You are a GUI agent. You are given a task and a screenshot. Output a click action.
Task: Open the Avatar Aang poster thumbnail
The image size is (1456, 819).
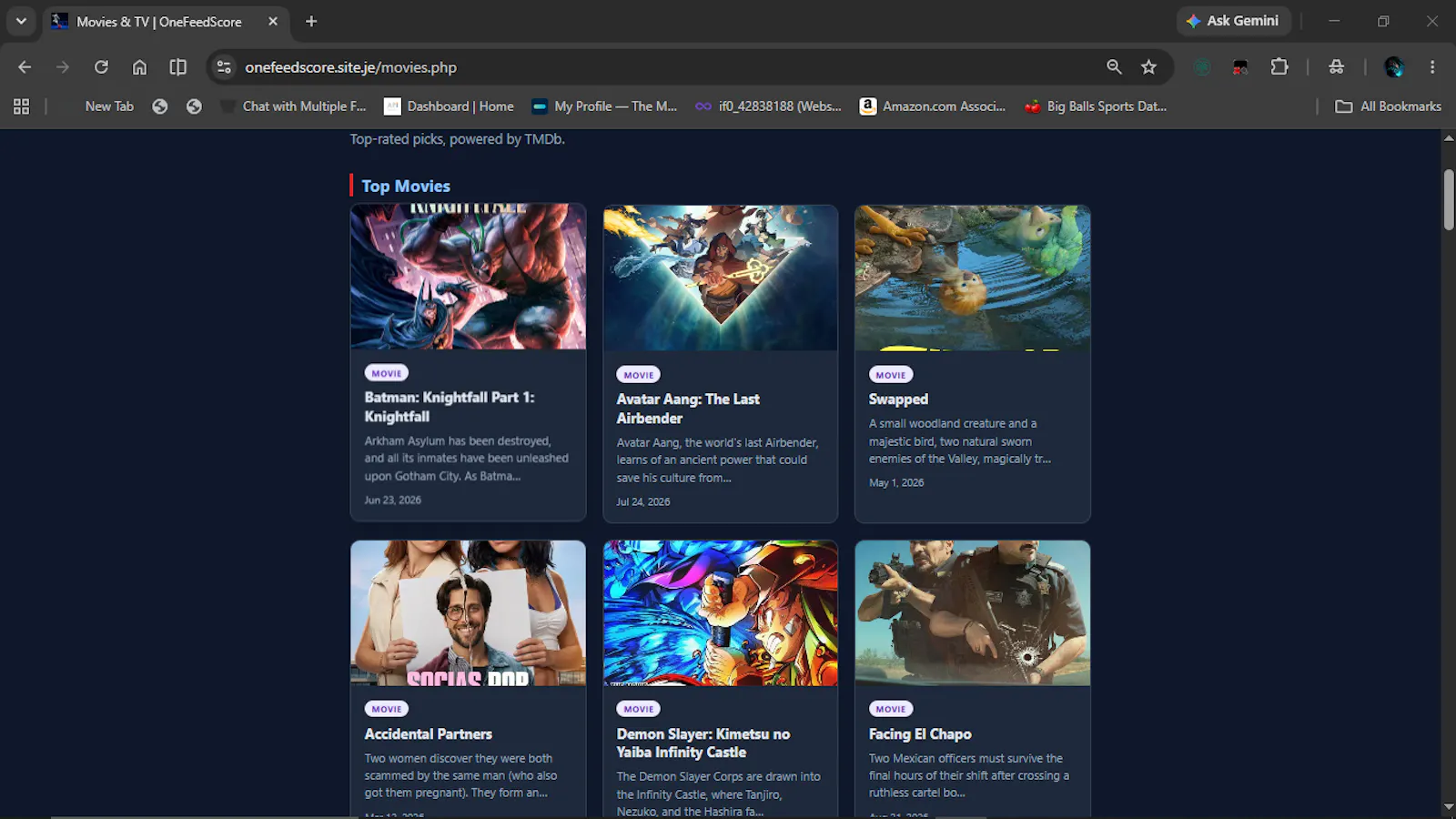pyautogui.click(x=721, y=278)
